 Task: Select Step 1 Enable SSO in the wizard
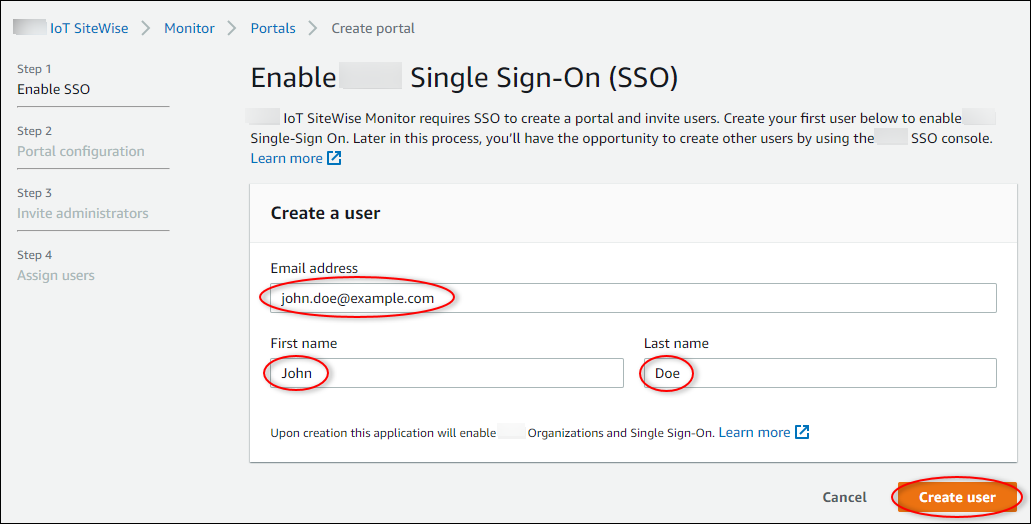tap(54, 89)
